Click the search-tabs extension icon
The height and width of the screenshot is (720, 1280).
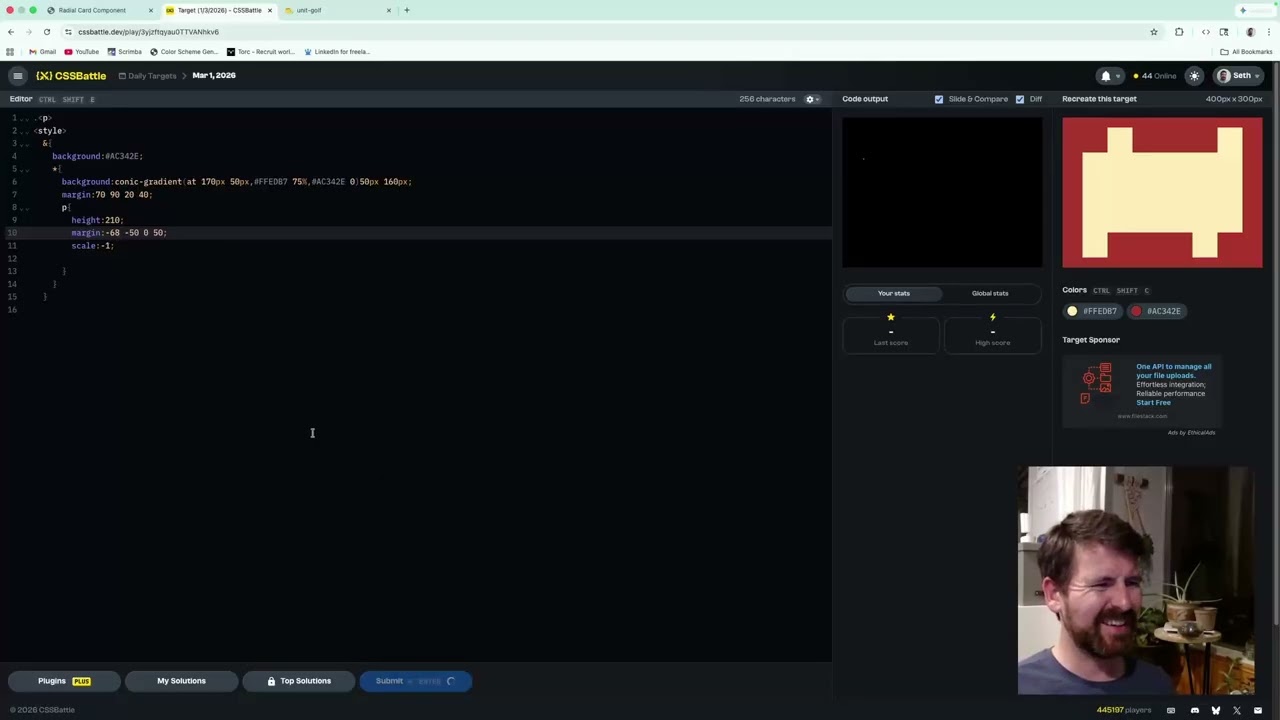click(1224, 32)
